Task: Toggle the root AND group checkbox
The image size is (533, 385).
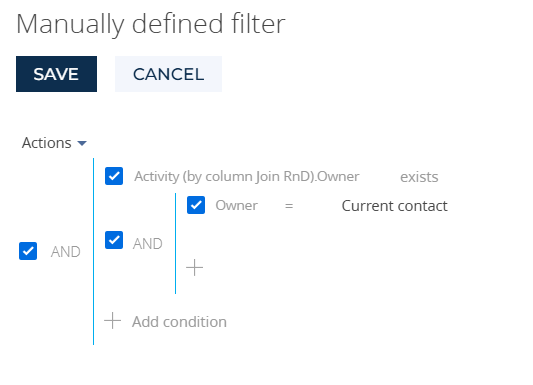Action: 28,251
